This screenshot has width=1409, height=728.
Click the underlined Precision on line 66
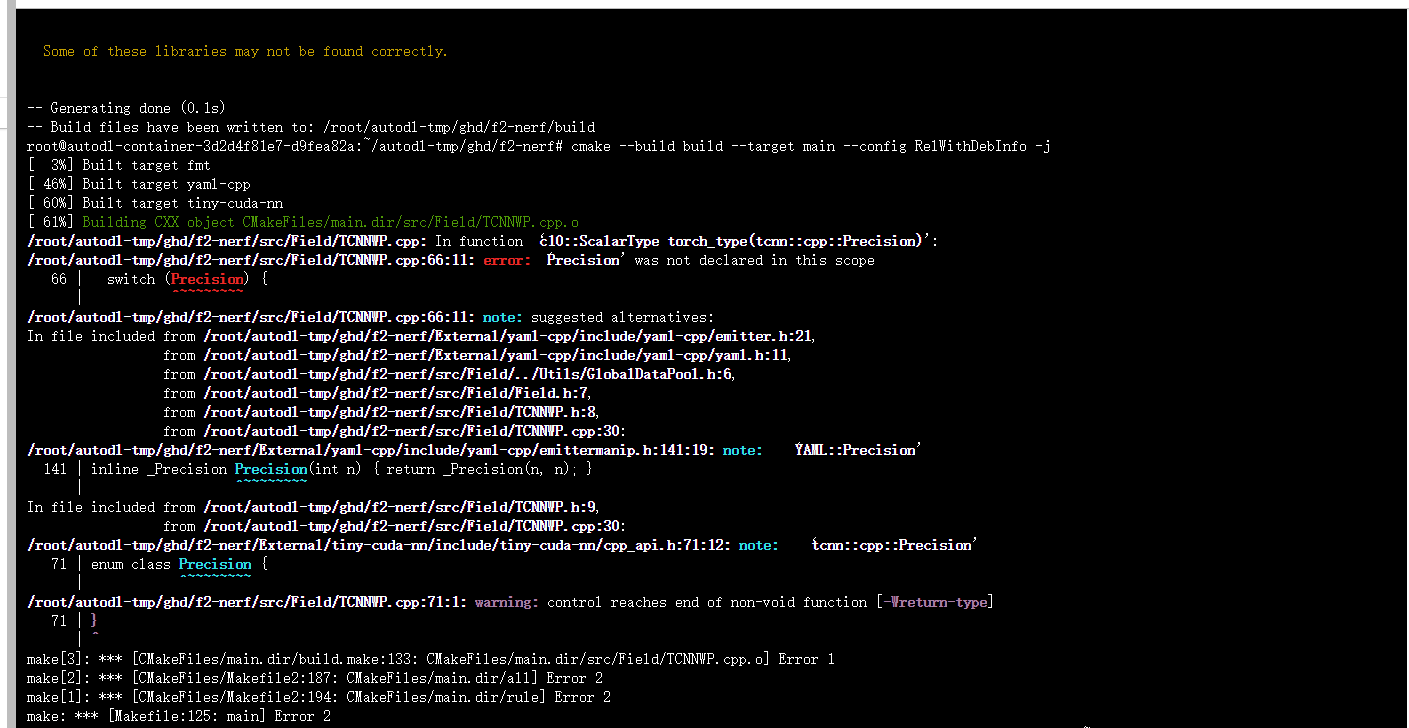click(x=207, y=279)
